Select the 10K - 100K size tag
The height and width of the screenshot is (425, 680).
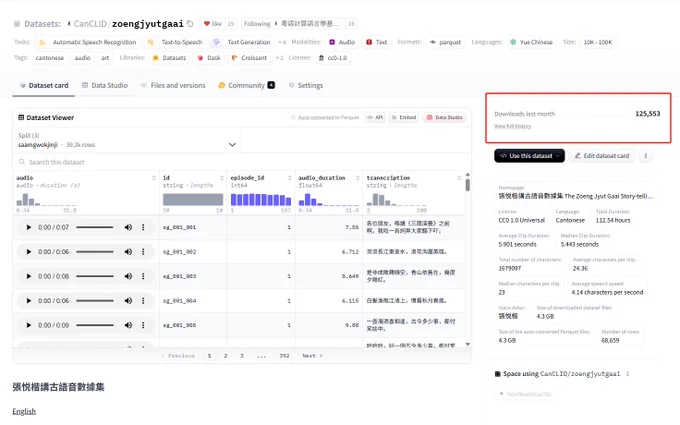click(598, 42)
